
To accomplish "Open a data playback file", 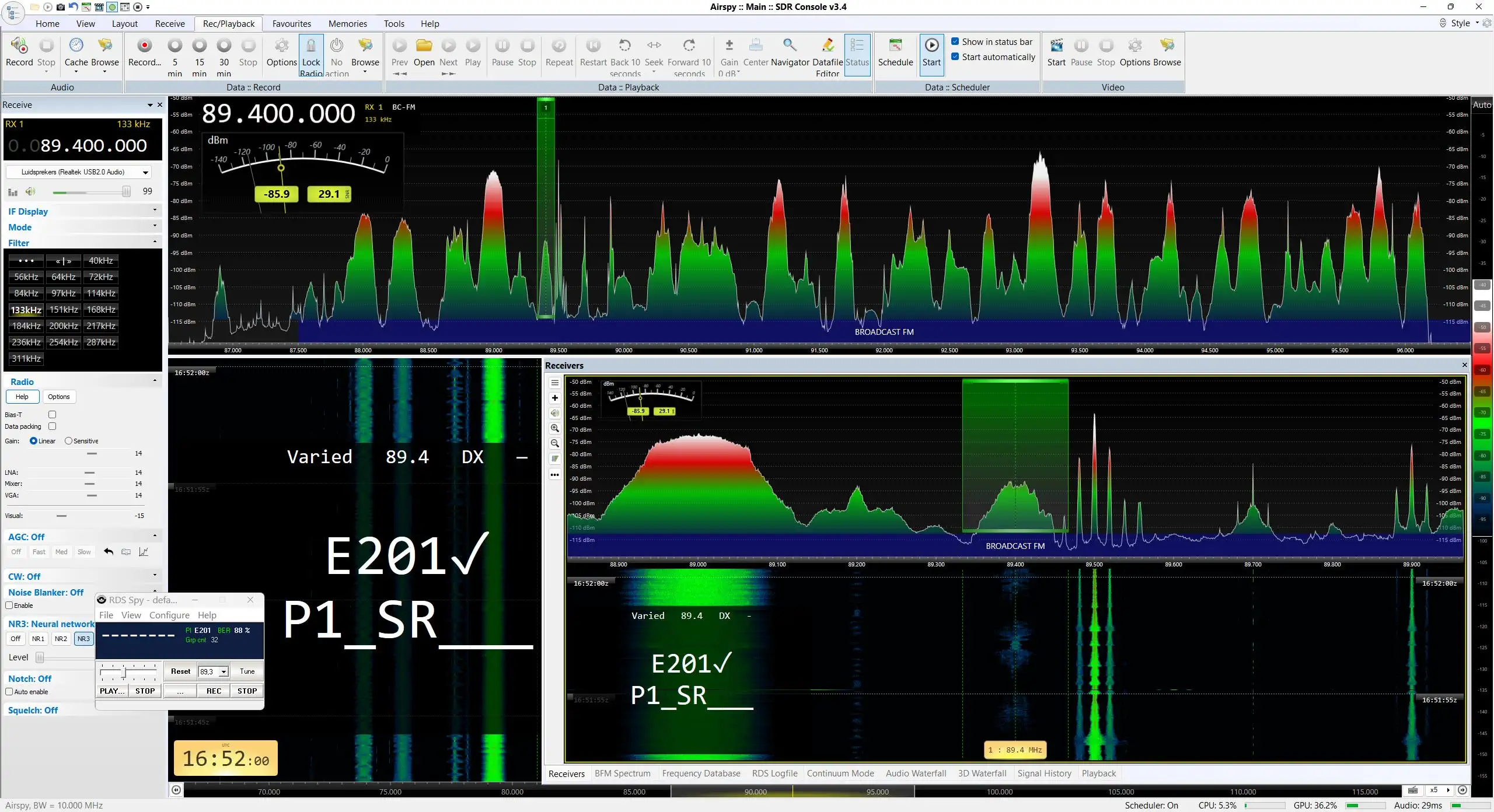I will 424,52.
